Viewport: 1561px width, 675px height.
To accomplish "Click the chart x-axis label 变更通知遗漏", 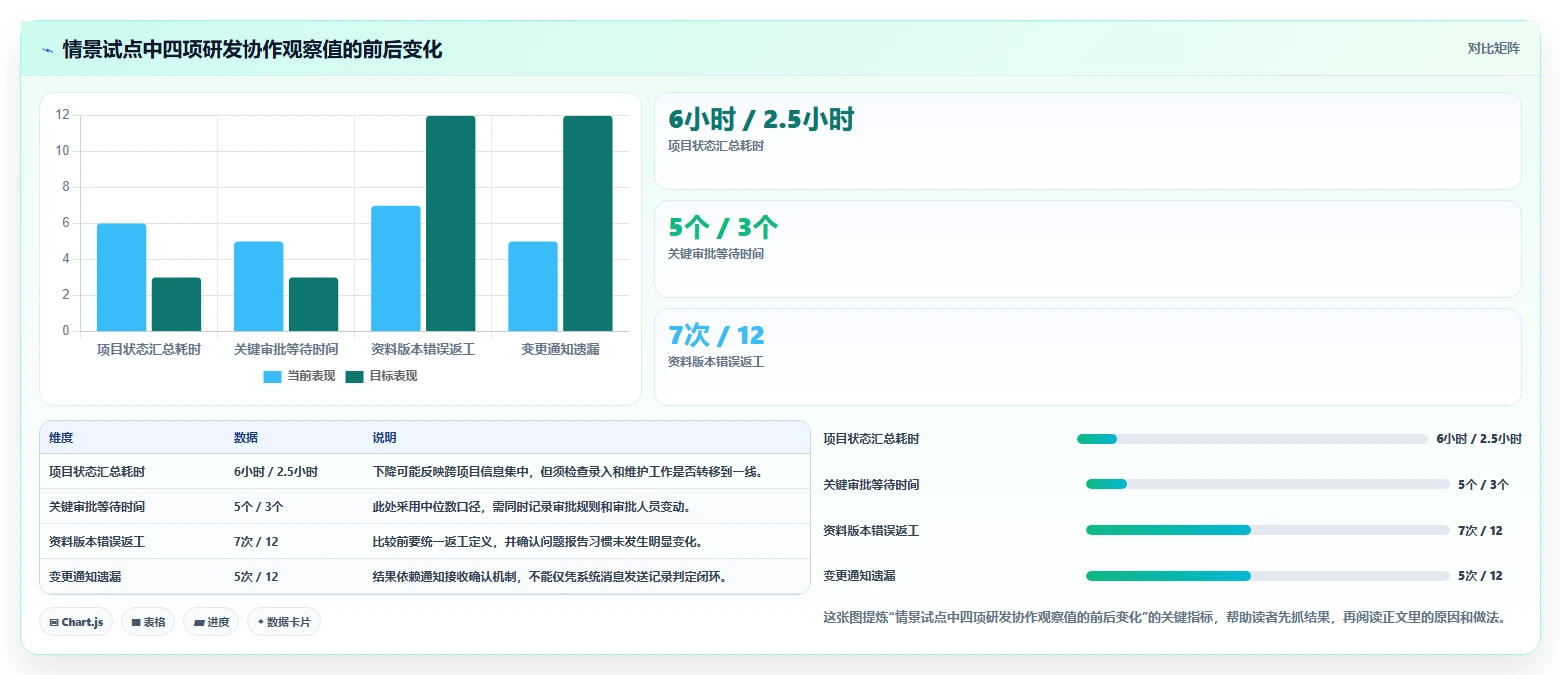I will point(560,349).
